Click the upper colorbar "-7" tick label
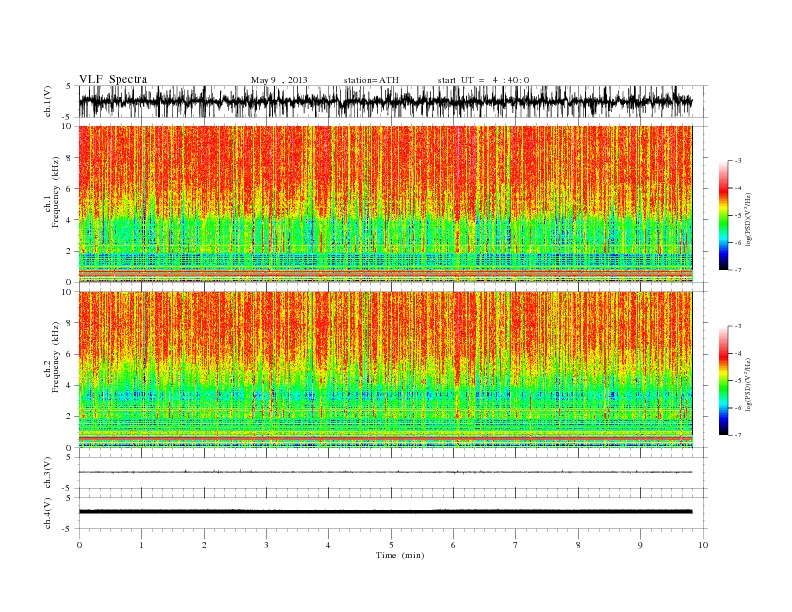The width and height of the screenshot is (792, 612). (738, 270)
